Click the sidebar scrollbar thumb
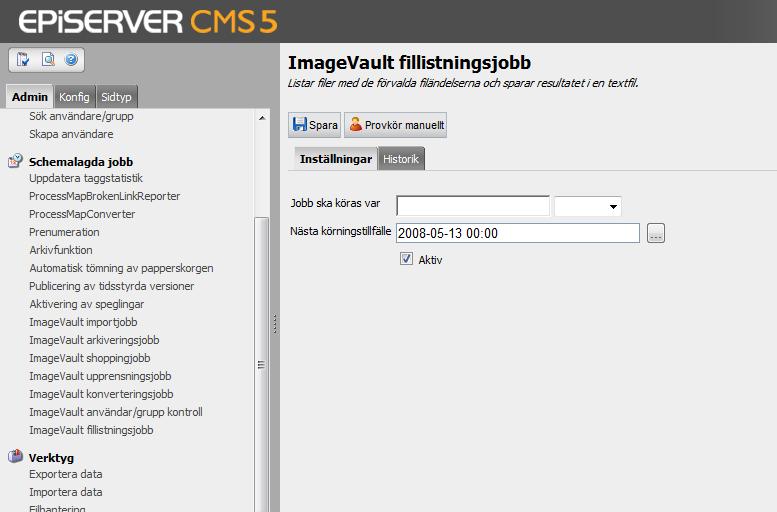777x512 pixels. click(262, 364)
